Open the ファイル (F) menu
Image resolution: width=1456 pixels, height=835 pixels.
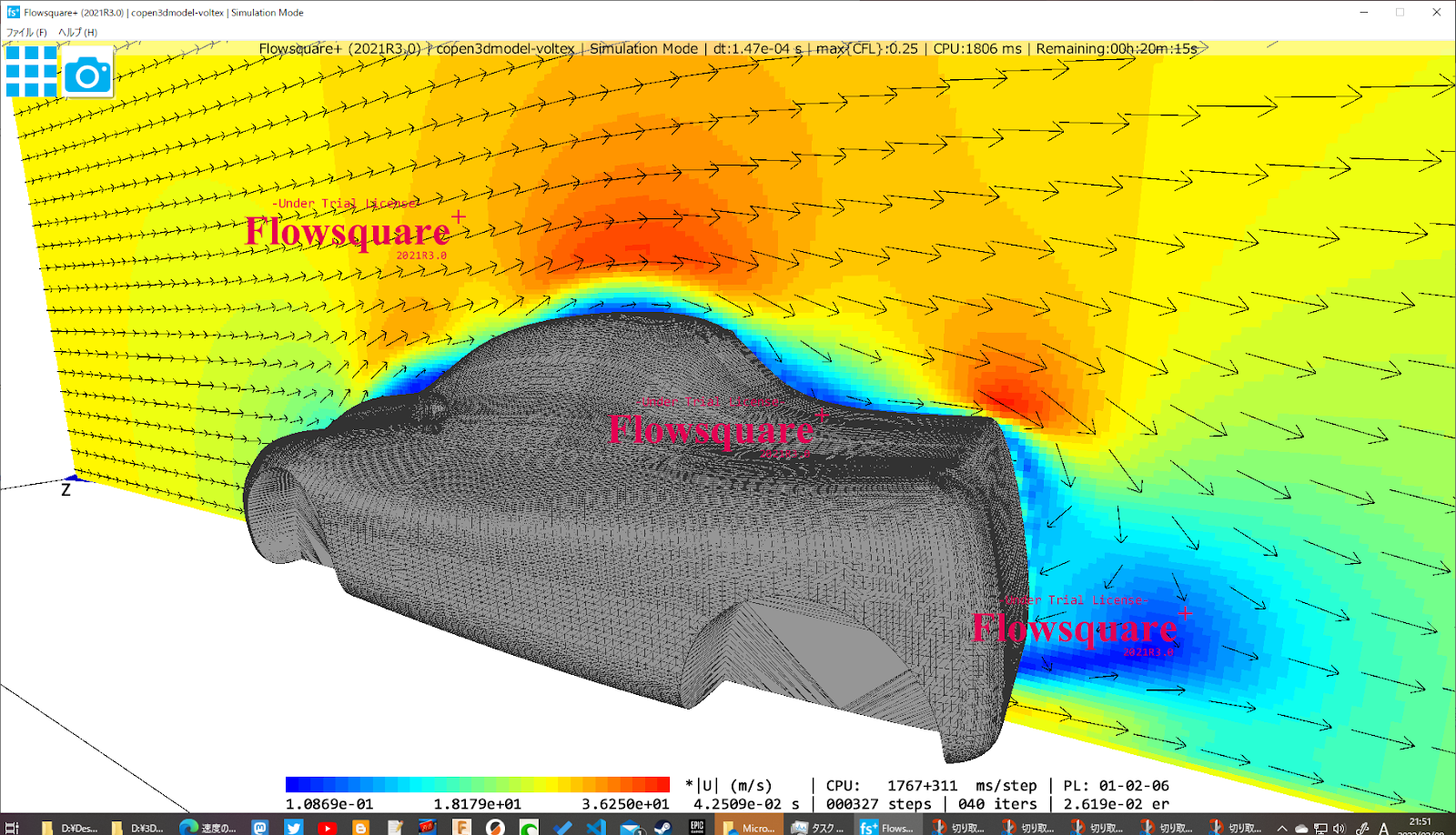pyautogui.click(x=26, y=32)
